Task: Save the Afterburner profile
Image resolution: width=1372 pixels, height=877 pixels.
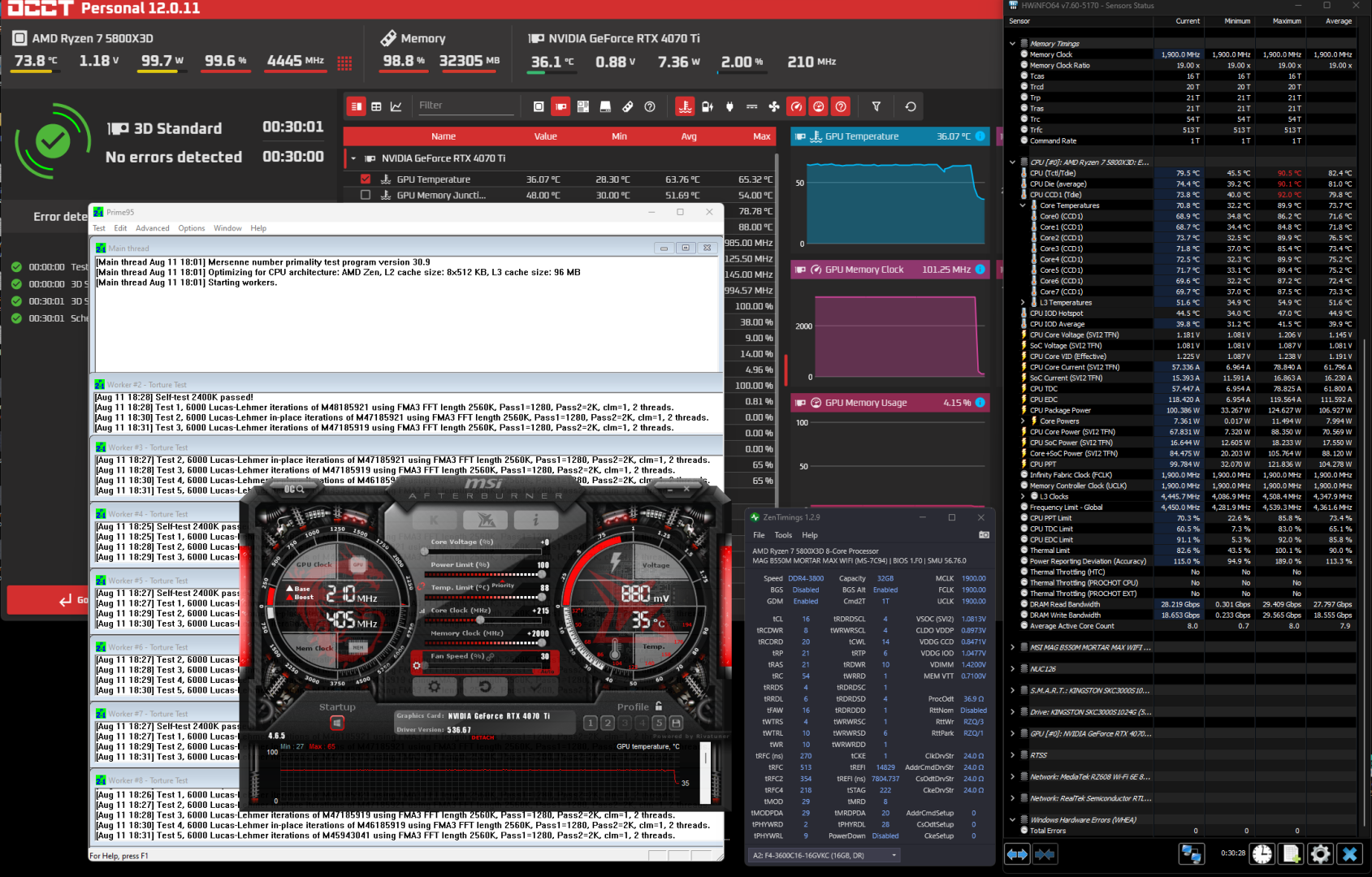Action: click(676, 723)
